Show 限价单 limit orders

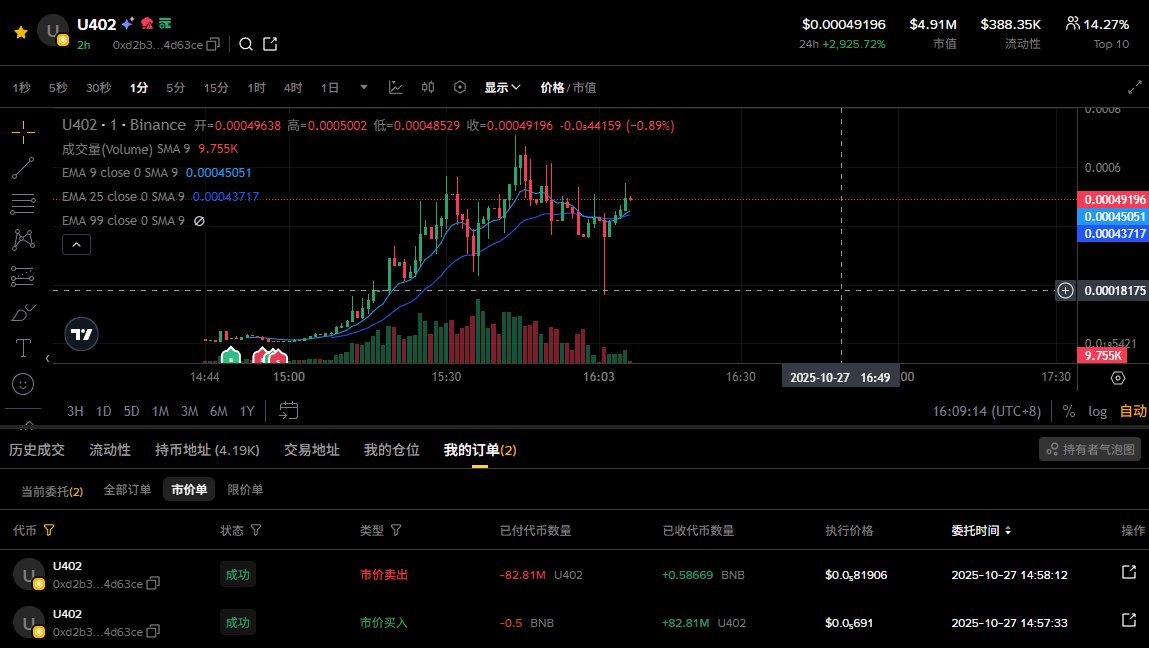click(x=245, y=490)
